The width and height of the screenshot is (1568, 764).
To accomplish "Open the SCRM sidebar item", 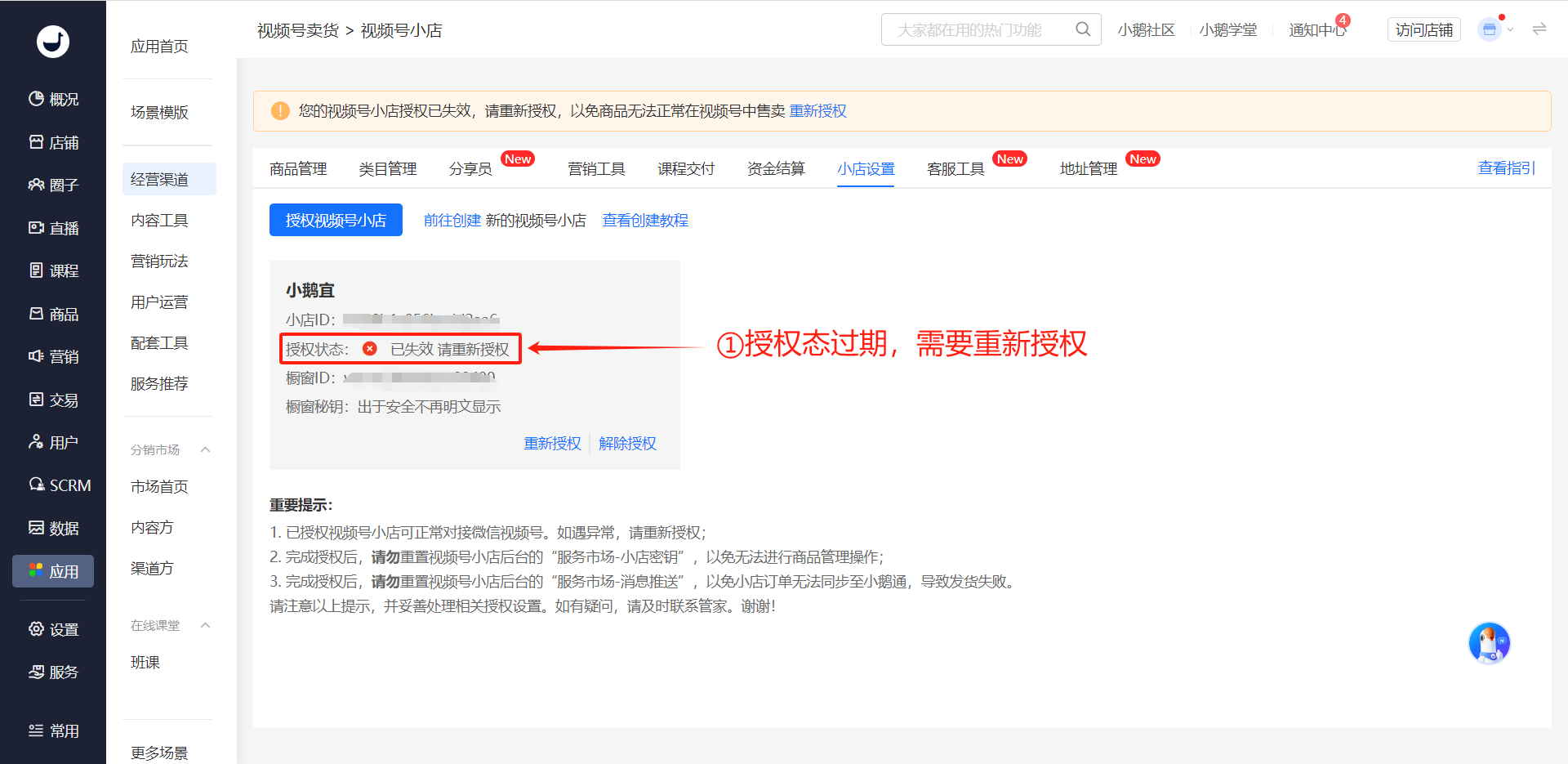I will [x=60, y=485].
